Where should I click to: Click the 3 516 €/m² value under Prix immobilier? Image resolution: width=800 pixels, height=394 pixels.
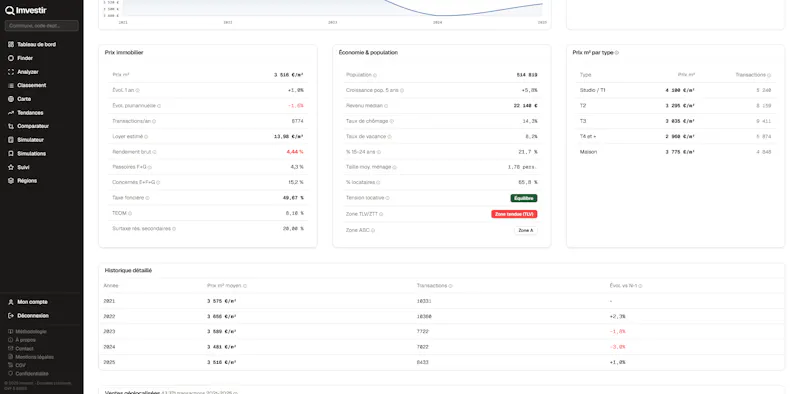coord(289,75)
